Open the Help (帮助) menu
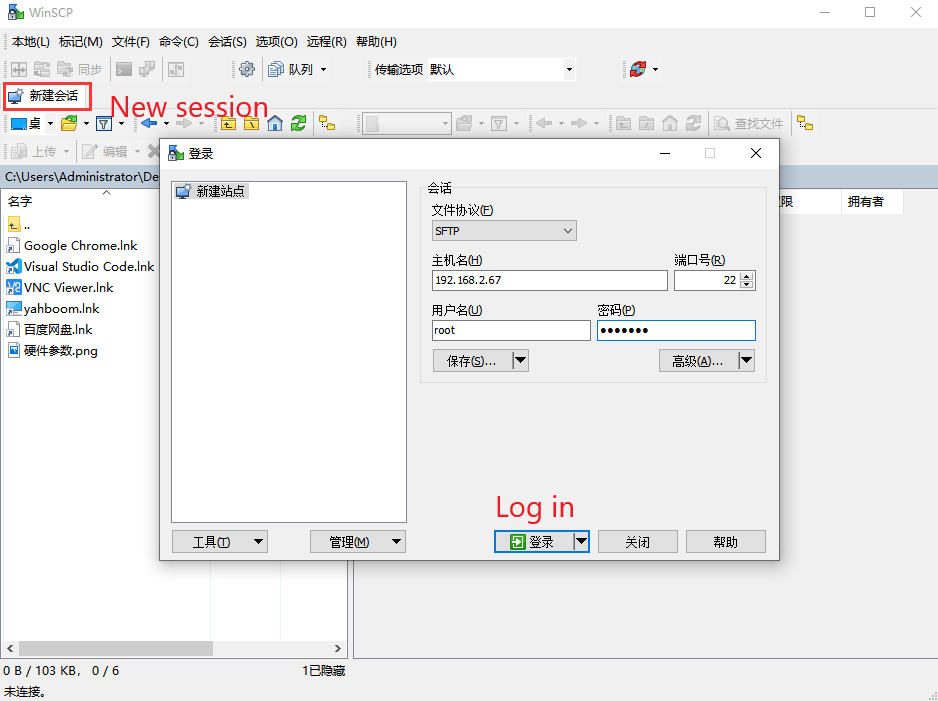Viewport: 938px width, 701px height. (x=376, y=41)
